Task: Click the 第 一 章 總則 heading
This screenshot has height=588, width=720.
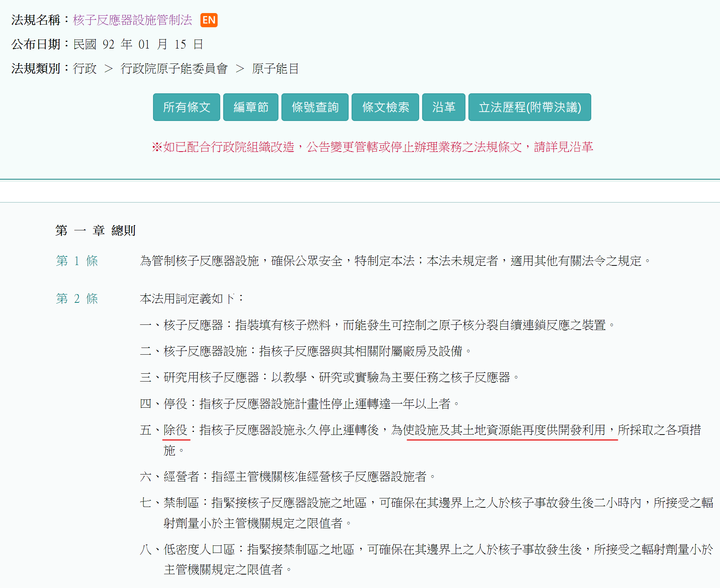Action: click(x=96, y=230)
